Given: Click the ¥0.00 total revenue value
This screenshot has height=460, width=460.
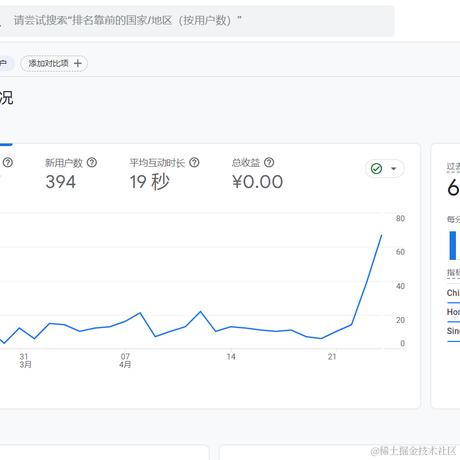Looking at the screenshot, I should 257,182.
